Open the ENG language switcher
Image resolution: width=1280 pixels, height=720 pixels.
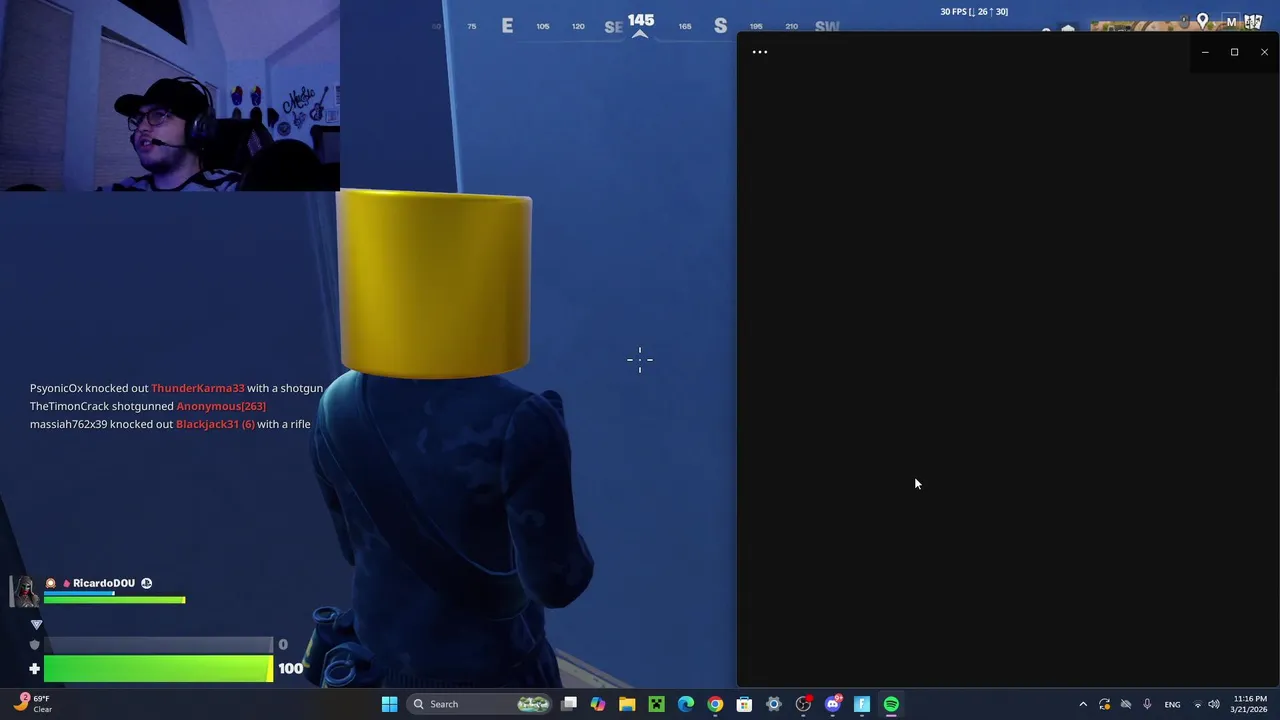[1172, 704]
